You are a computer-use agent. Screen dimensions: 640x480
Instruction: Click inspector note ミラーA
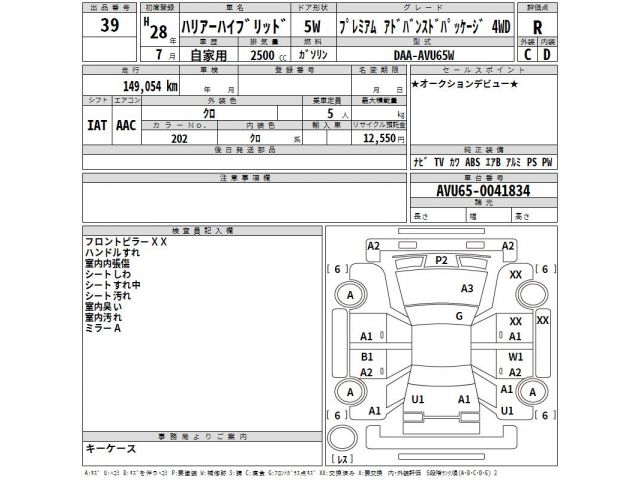[x=103, y=328]
